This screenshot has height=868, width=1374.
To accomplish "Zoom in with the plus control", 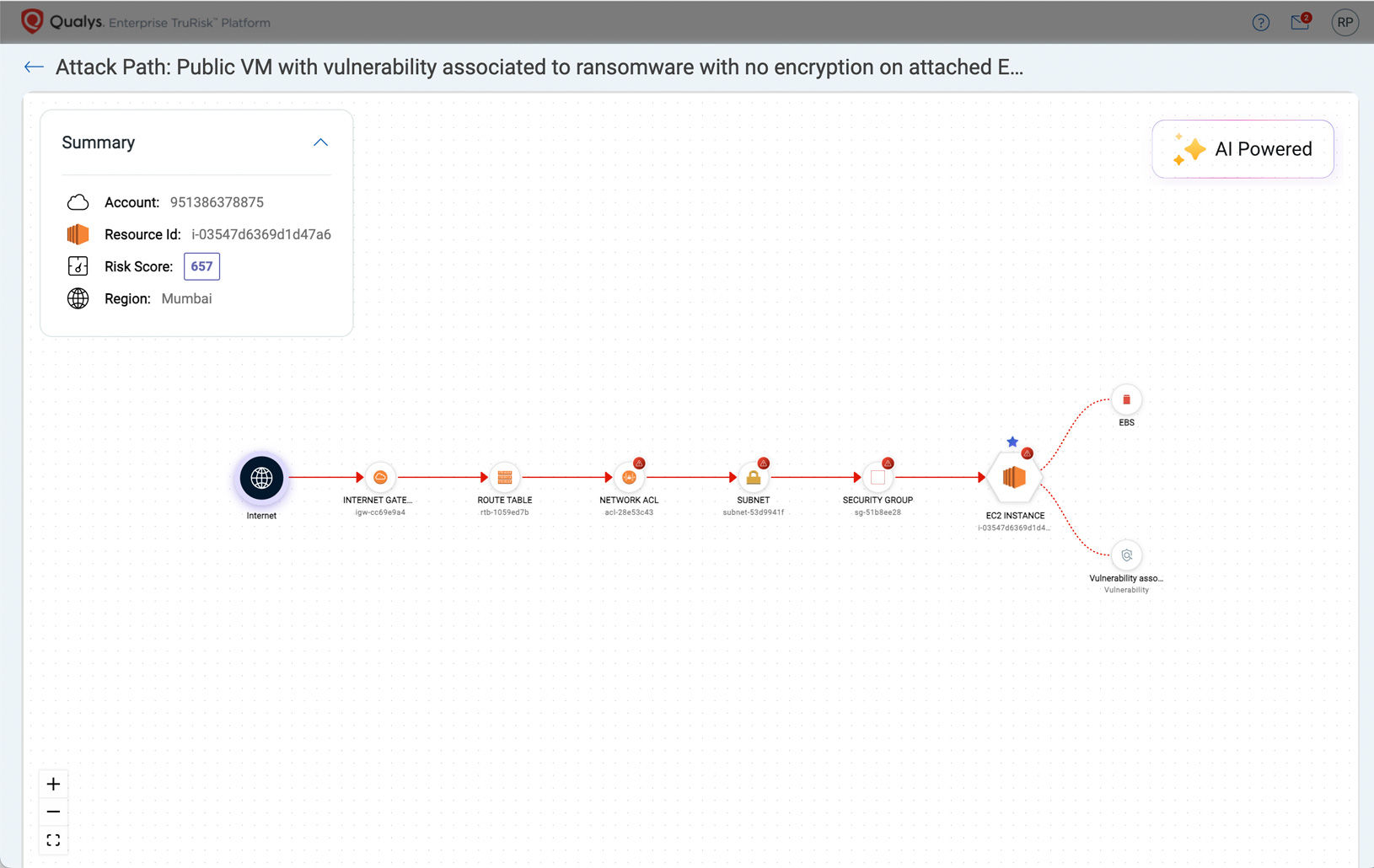I will [53, 785].
